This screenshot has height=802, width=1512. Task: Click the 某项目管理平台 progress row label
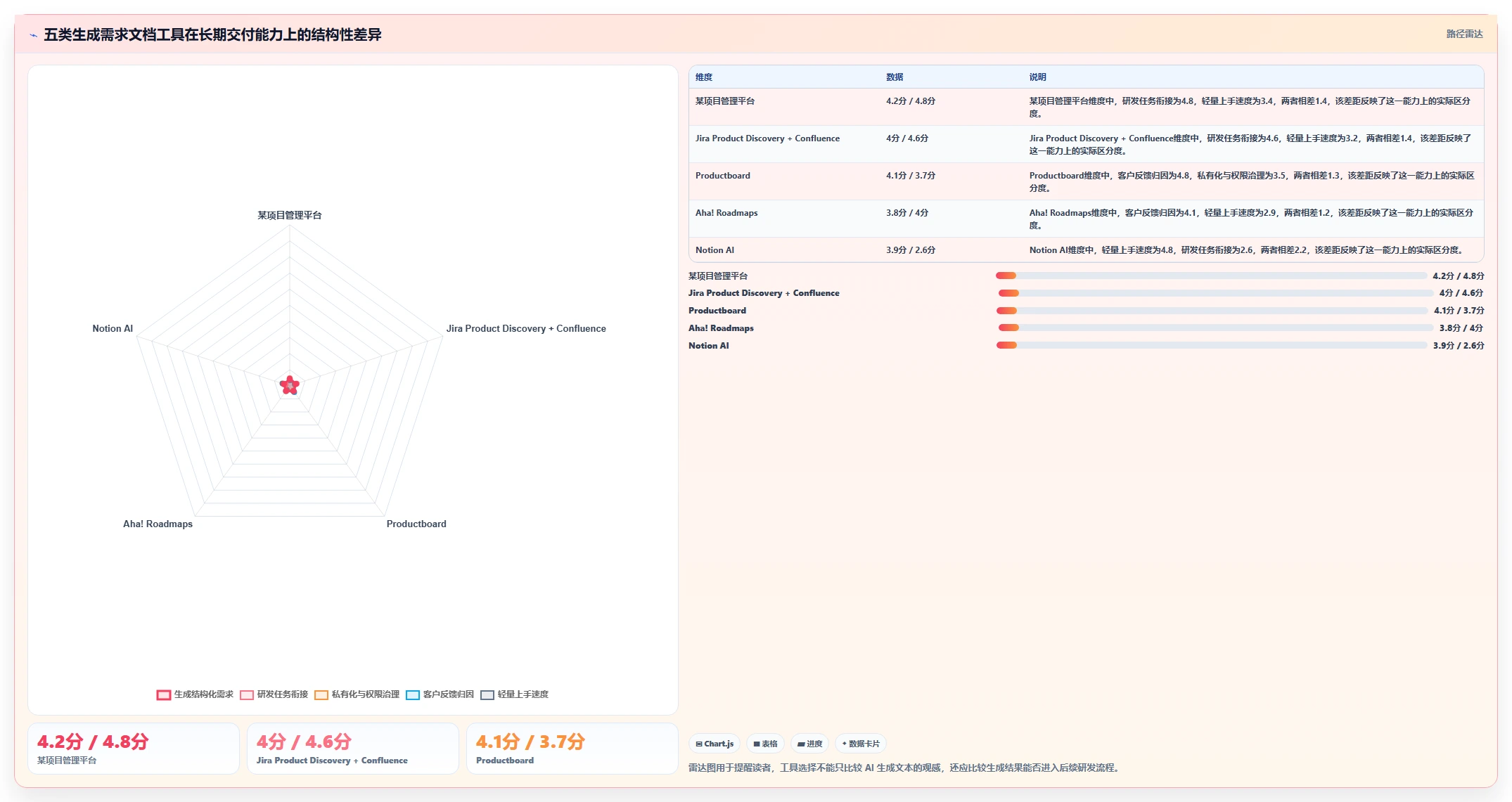(x=718, y=276)
